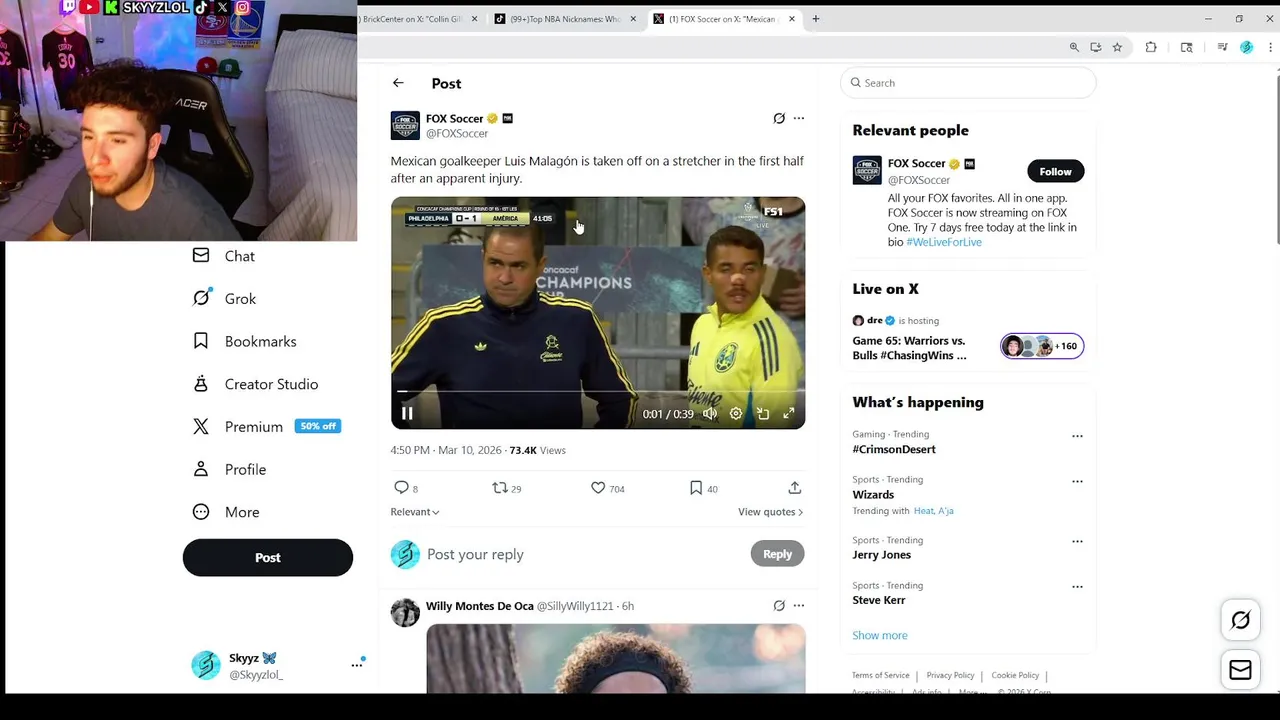
Task: Open the Privacy Policy link
Action: click(950, 676)
